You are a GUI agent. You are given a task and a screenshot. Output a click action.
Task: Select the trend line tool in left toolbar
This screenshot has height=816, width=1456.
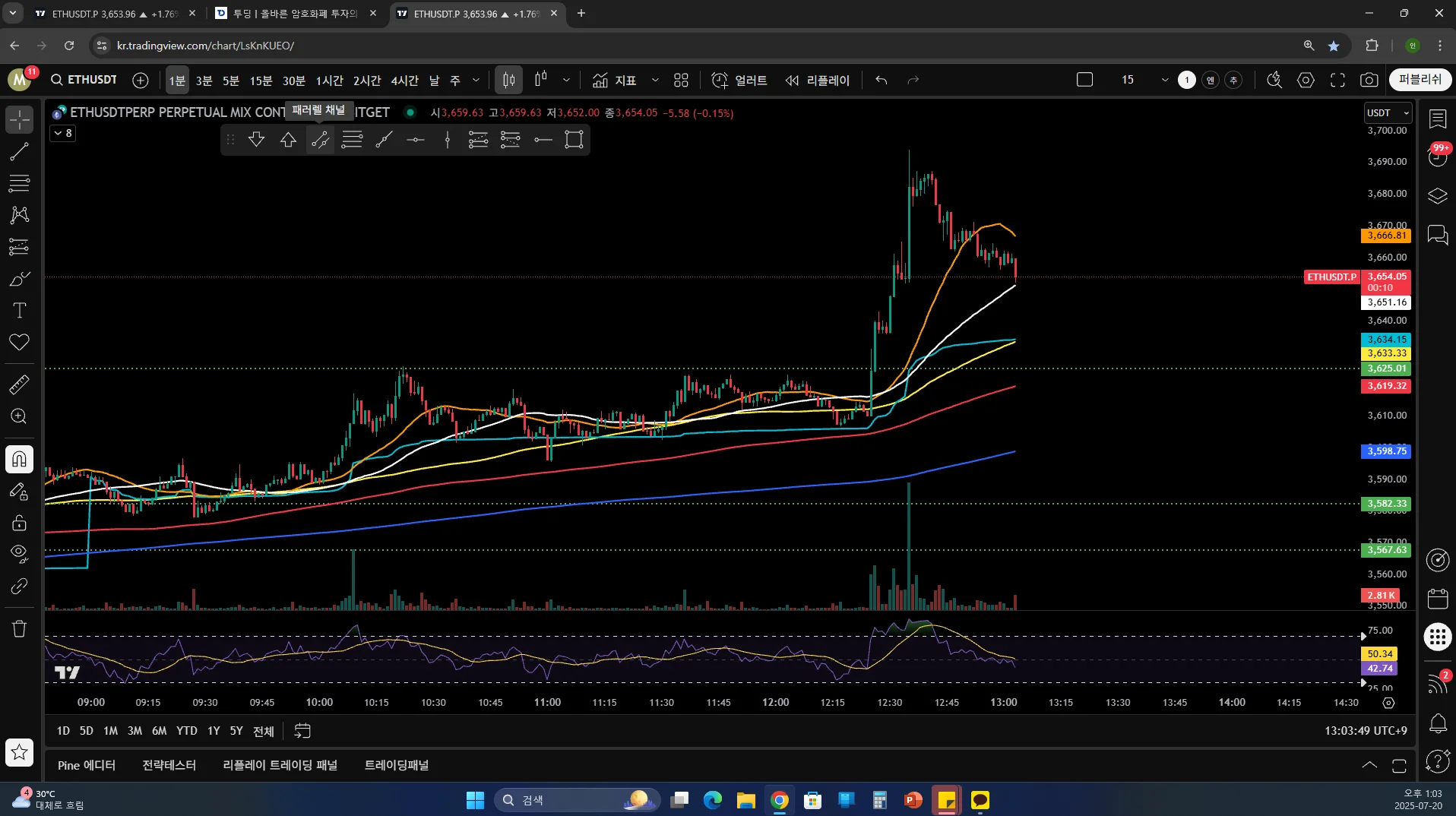point(19,152)
